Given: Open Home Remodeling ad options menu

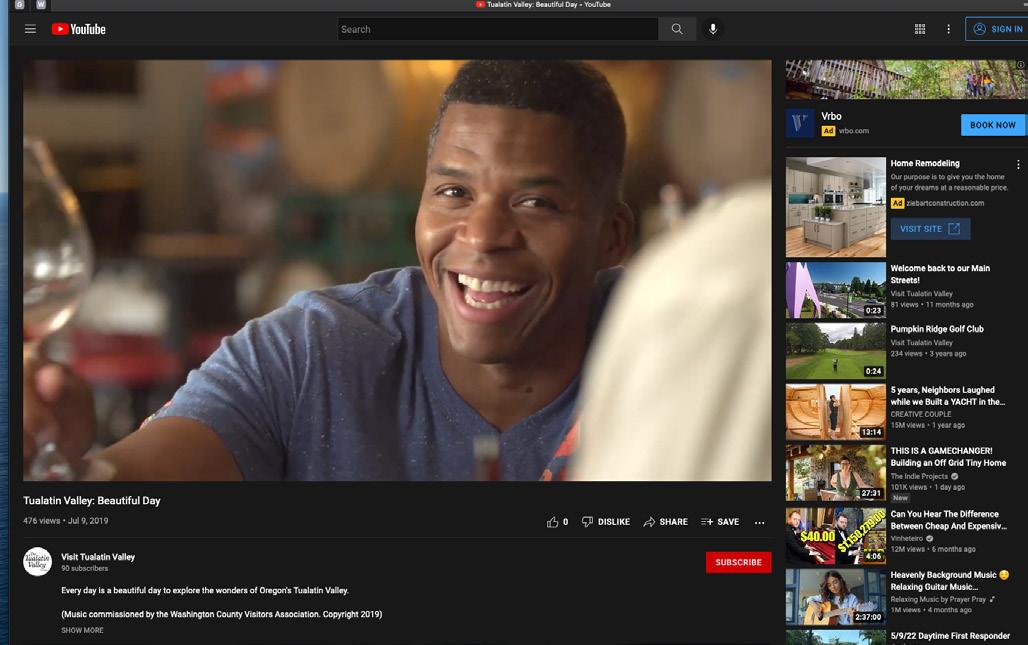Looking at the screenshot, I should (1018, 165).
